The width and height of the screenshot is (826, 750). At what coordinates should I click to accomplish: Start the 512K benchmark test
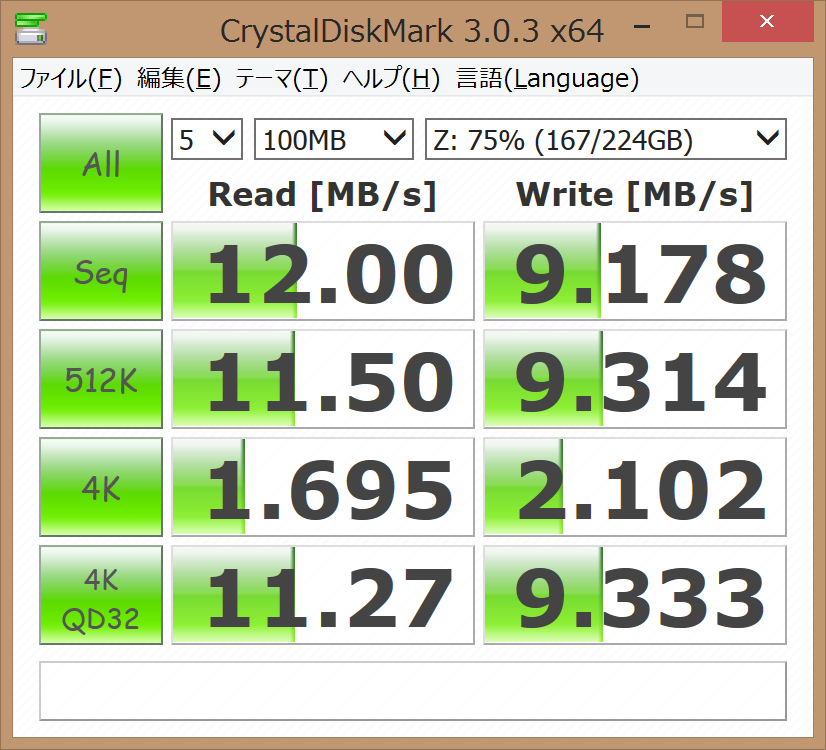(x=101, y=379)
